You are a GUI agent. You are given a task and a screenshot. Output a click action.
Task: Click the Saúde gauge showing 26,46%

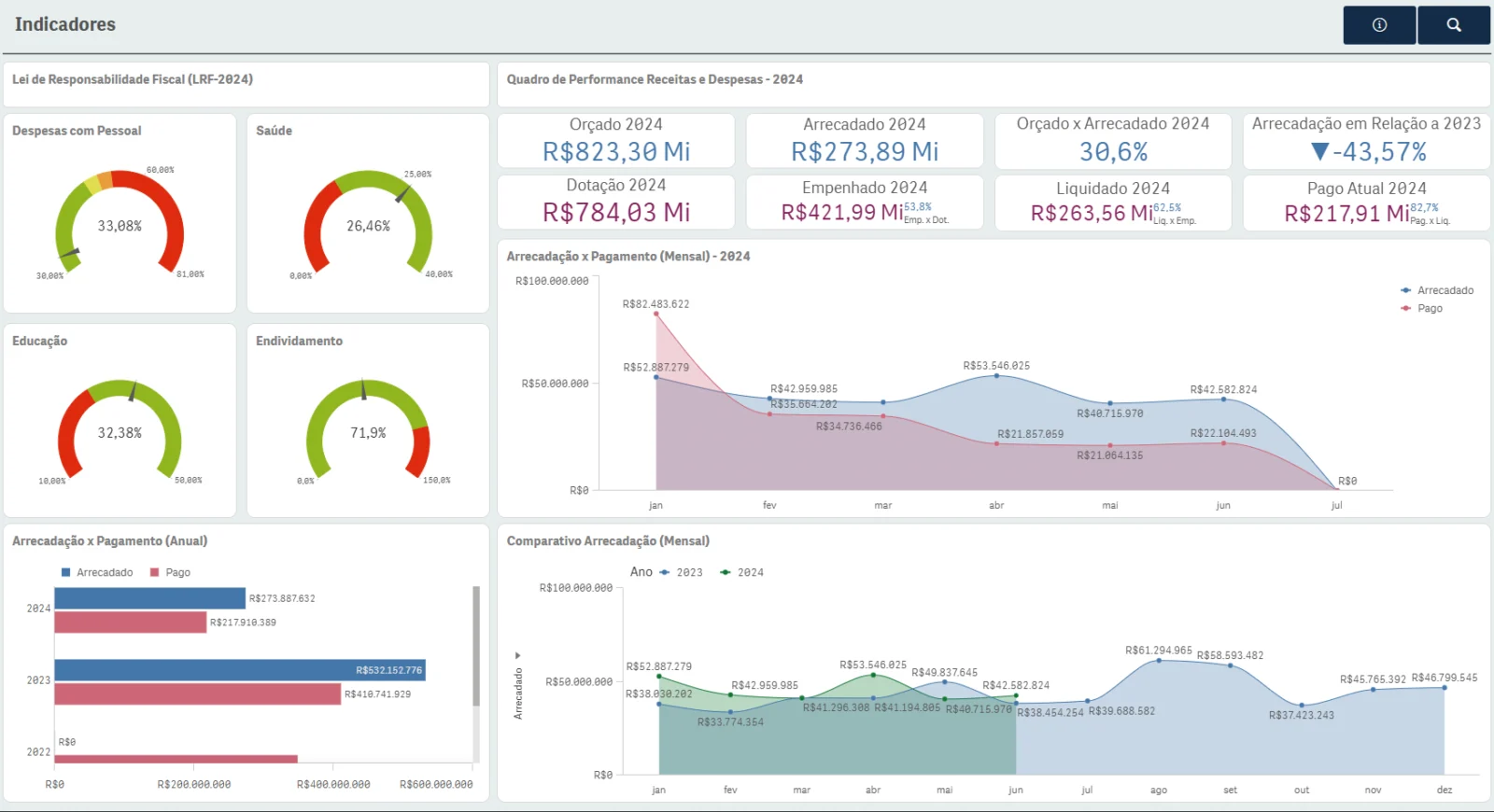pyautogui.click(x=368, y=222)
